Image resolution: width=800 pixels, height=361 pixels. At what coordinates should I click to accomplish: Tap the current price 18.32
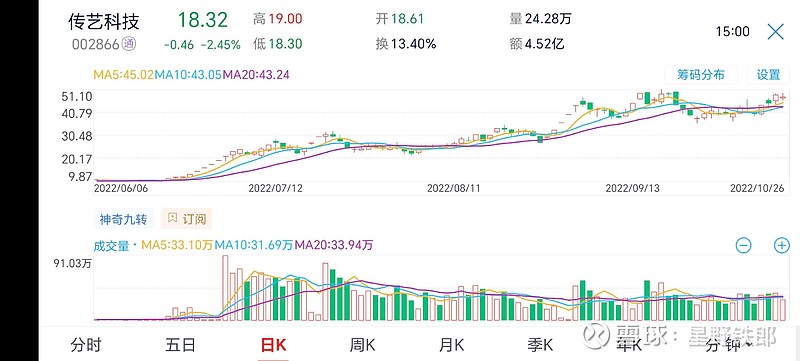(202, 20)
